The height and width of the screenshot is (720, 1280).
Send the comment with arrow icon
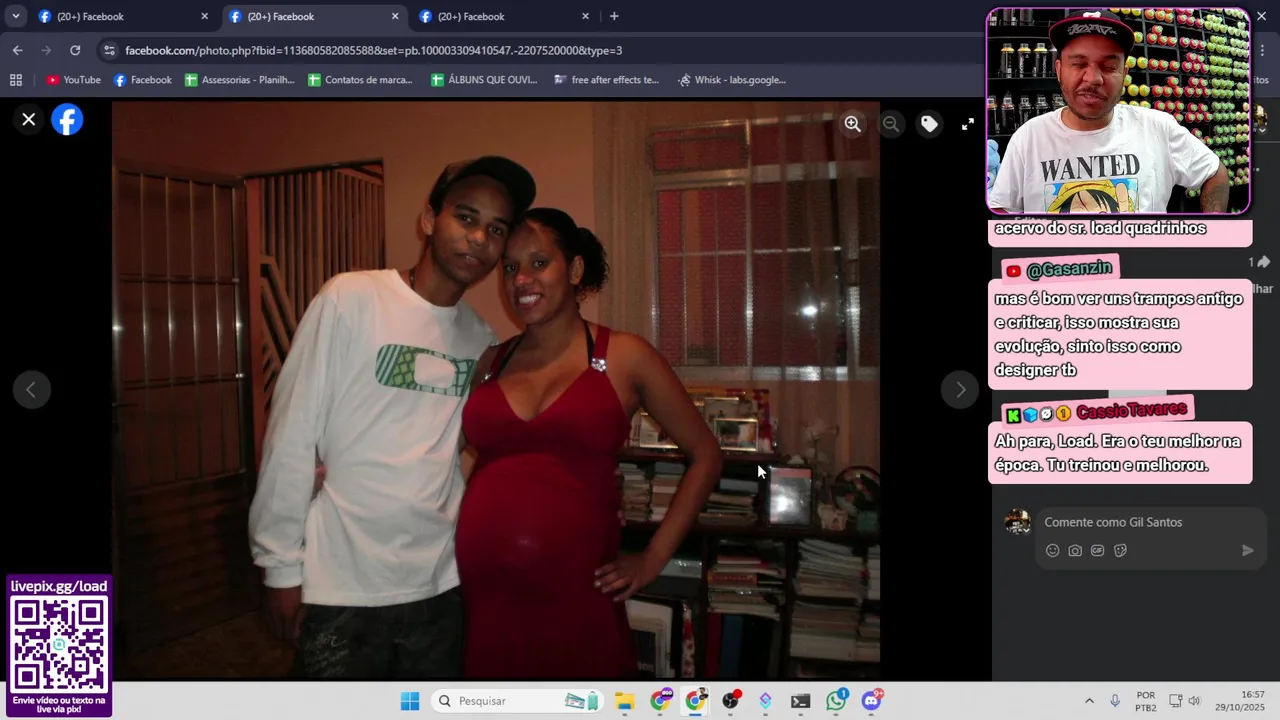(x=1247, y=550)
